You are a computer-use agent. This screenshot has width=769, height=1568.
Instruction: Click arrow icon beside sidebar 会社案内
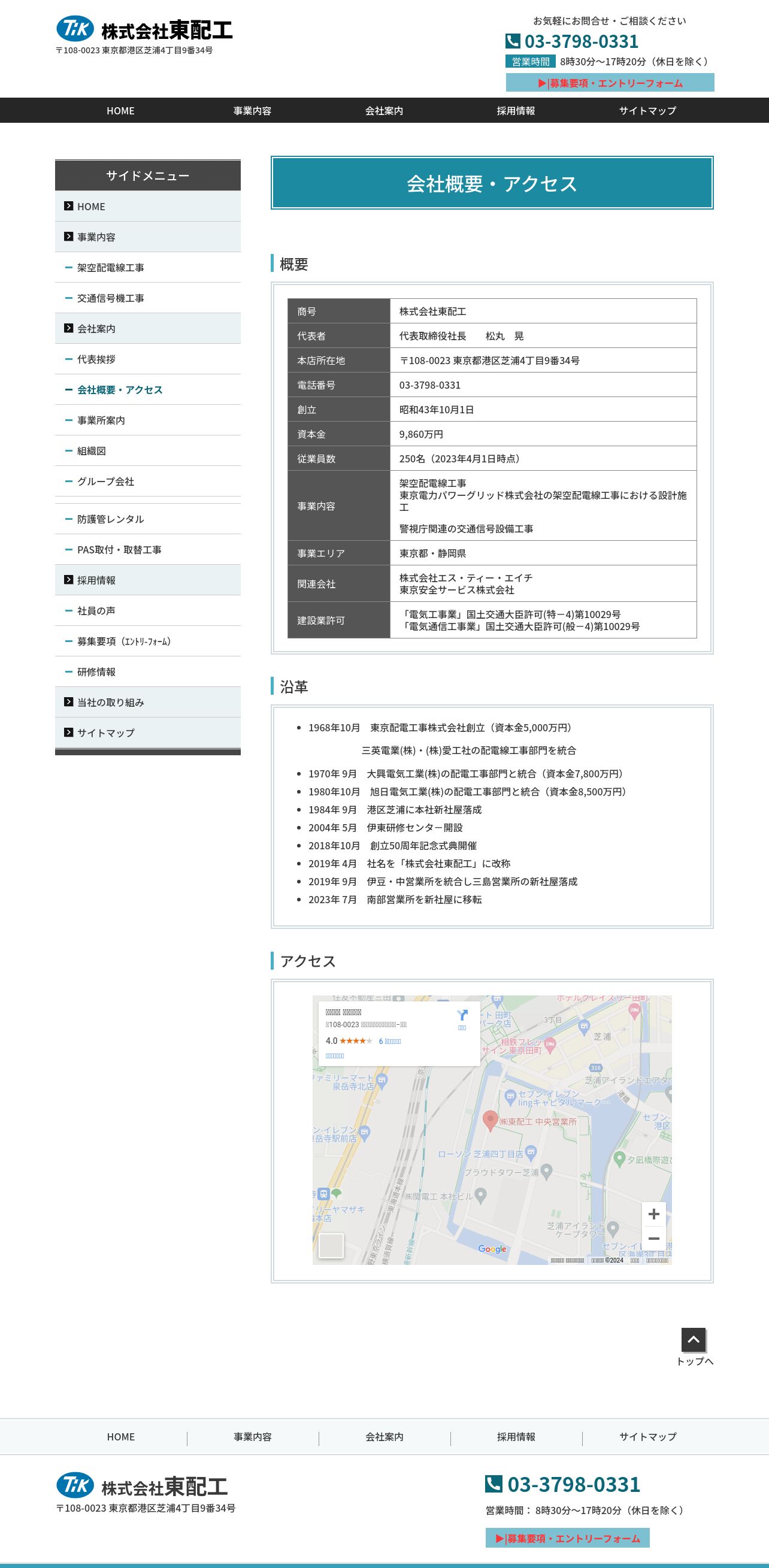click(x=69, y=328)
